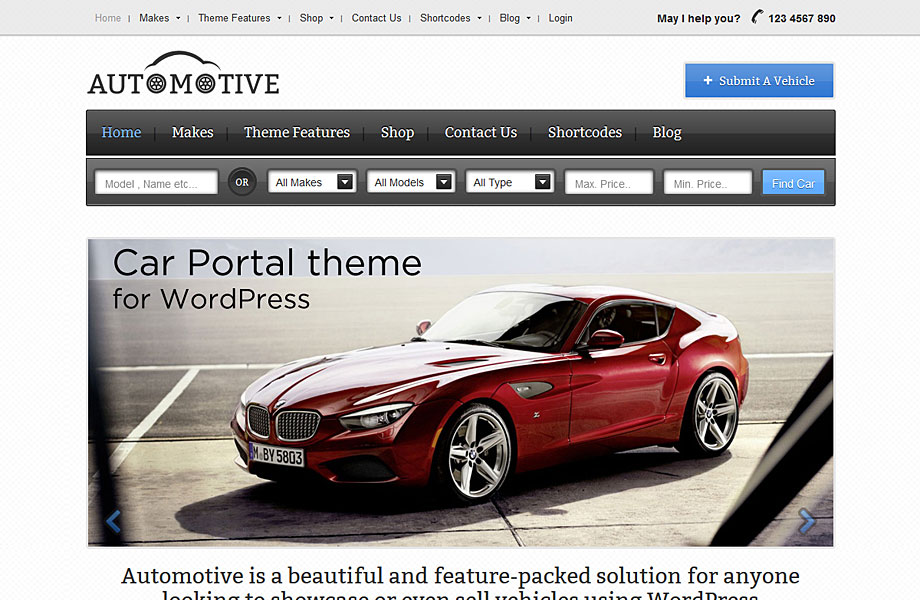Click the OR circle badge
Screen dimensions: 920x600
242,182
